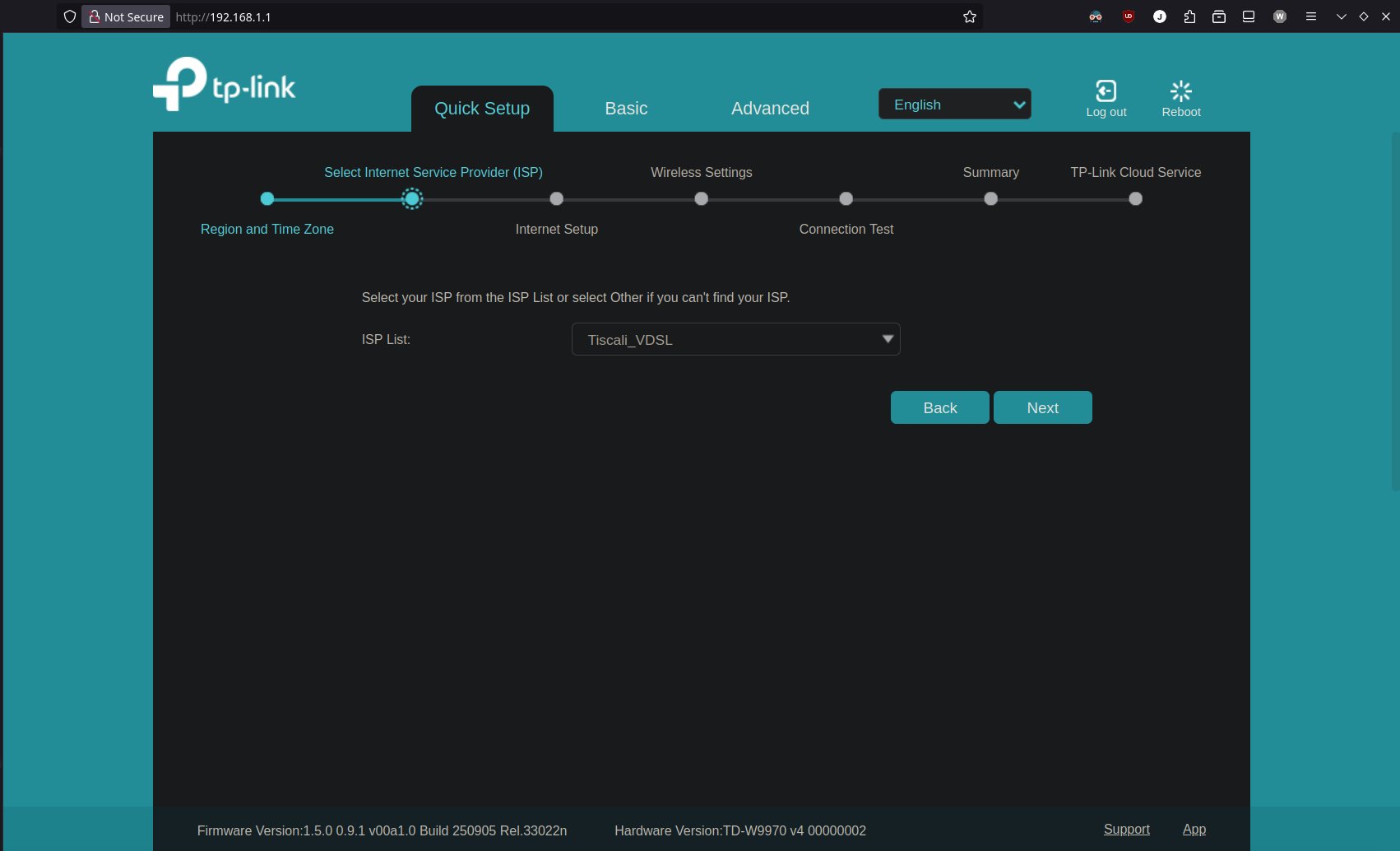Image resolution: width=1400 pixels, height=851 pixels.
Task: Expand the ISP List dropdown showing Tiscali_VDSL
Action: pyautogui.click(x=735, y=339)
